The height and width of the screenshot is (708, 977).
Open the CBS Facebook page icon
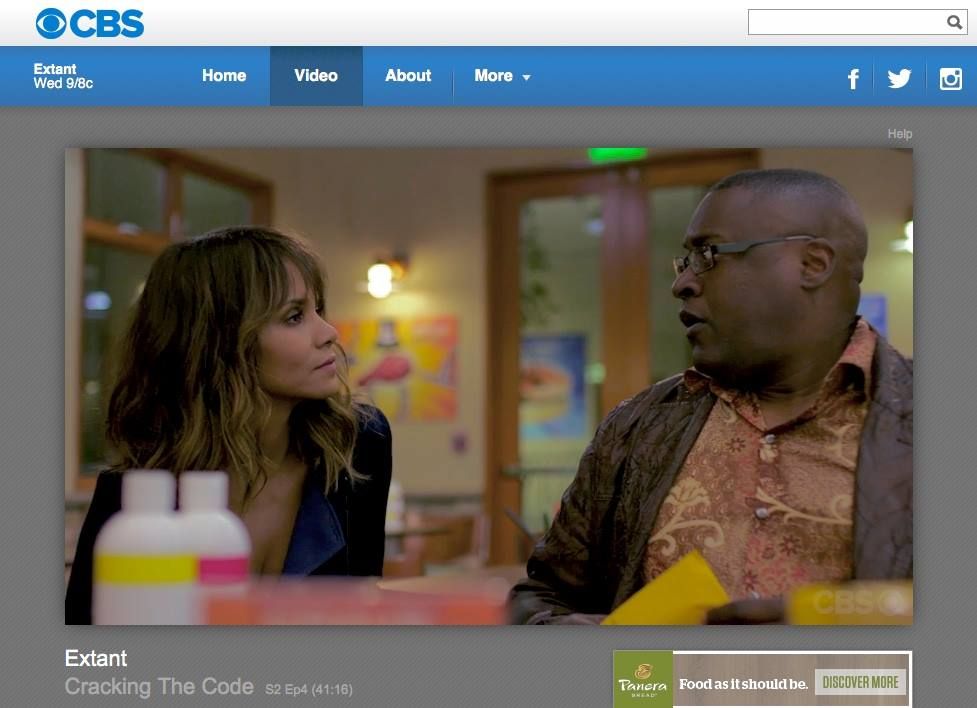pyautogui.click(x=853, y=79)
